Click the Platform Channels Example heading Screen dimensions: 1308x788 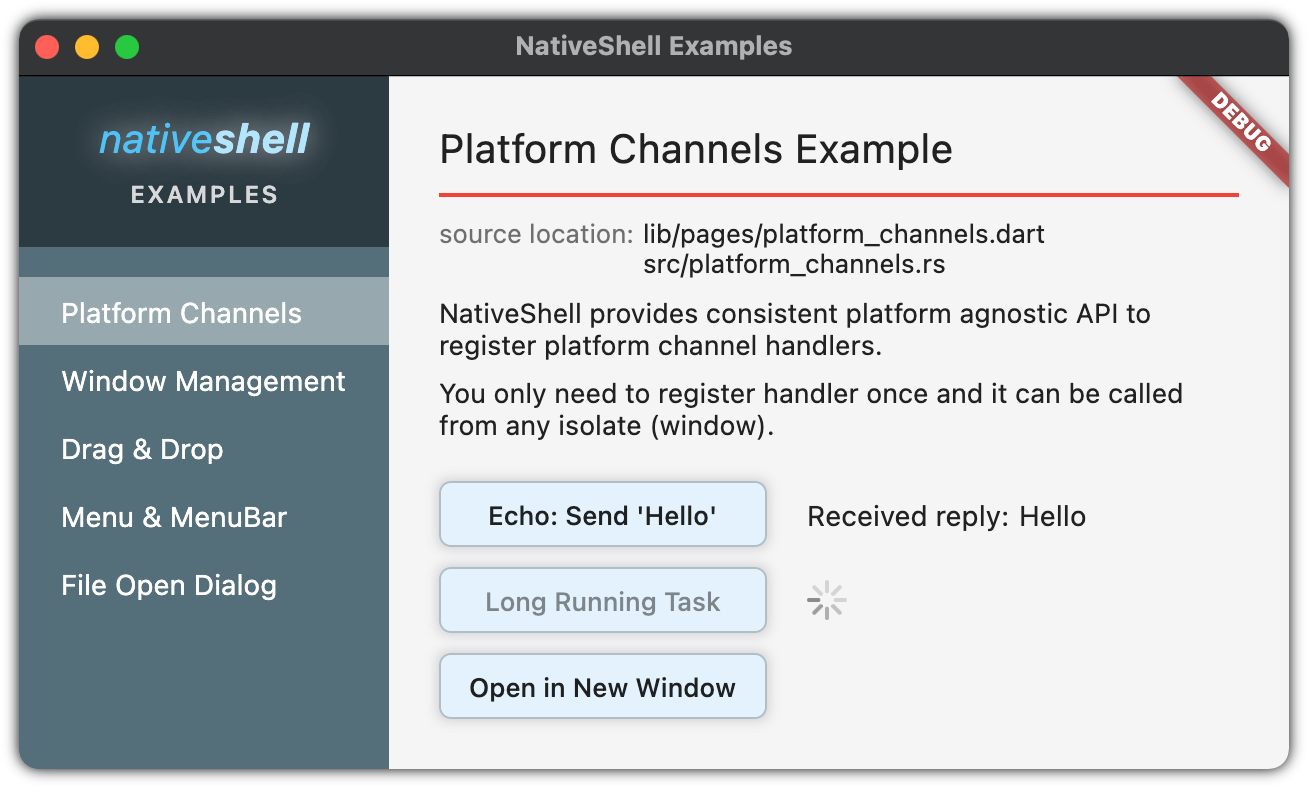696,150
